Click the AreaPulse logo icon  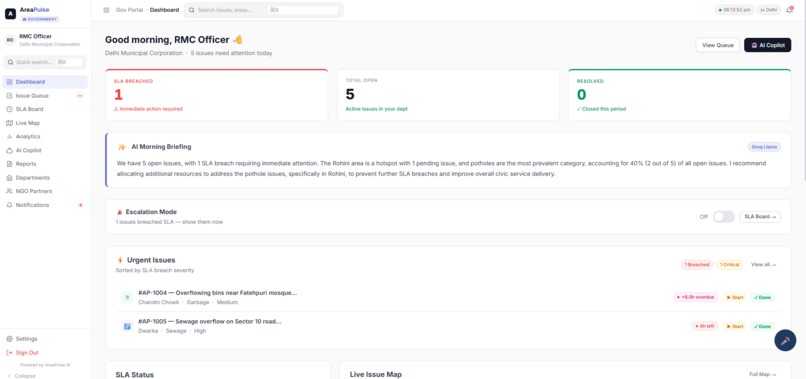pyautogui.click(x=10, y=14)
